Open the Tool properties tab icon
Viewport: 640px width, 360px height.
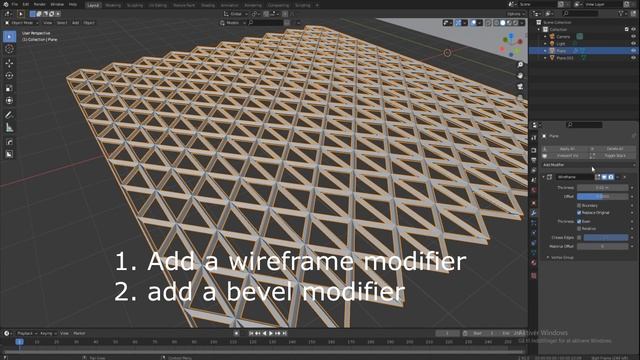pyautogui.click(x=533, y=138)
